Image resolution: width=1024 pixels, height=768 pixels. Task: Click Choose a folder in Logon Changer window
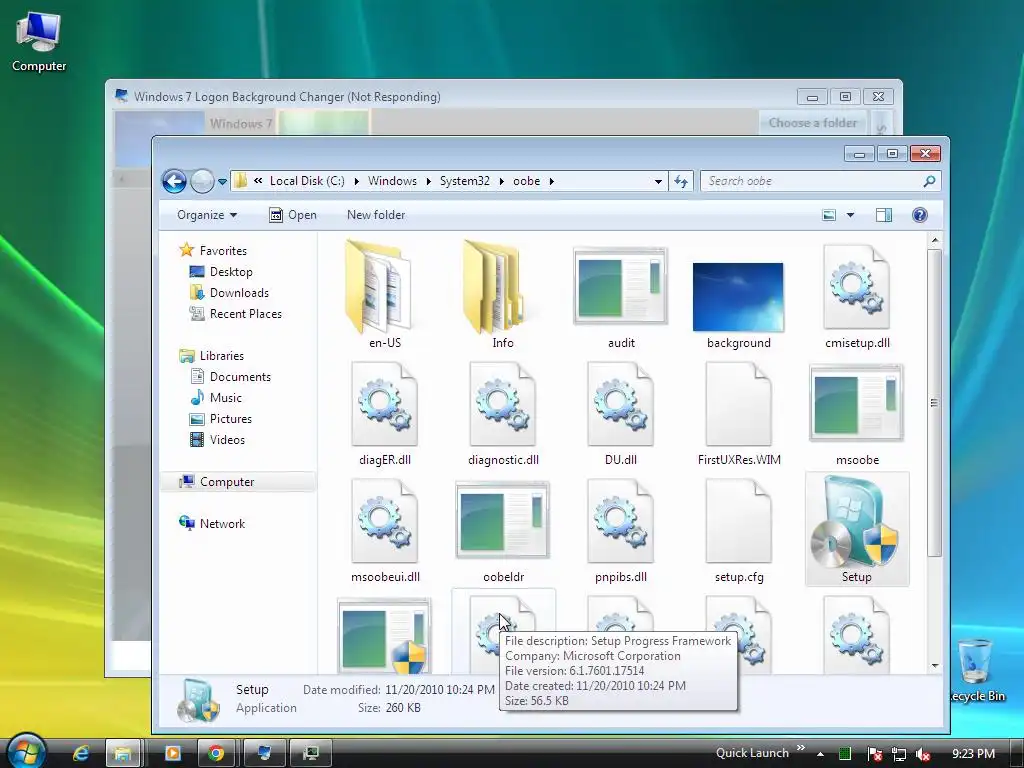click(x=812, y=123)
